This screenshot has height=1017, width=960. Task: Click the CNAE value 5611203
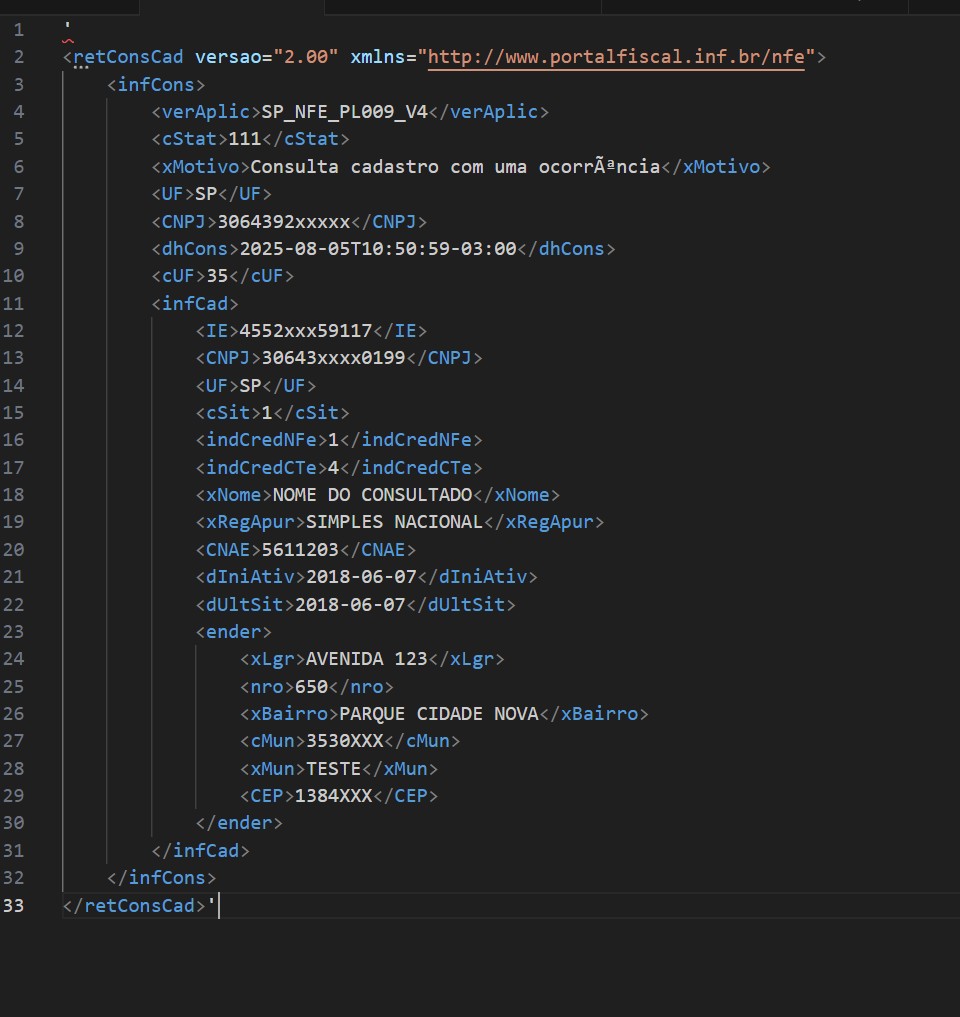click(300, 550)
